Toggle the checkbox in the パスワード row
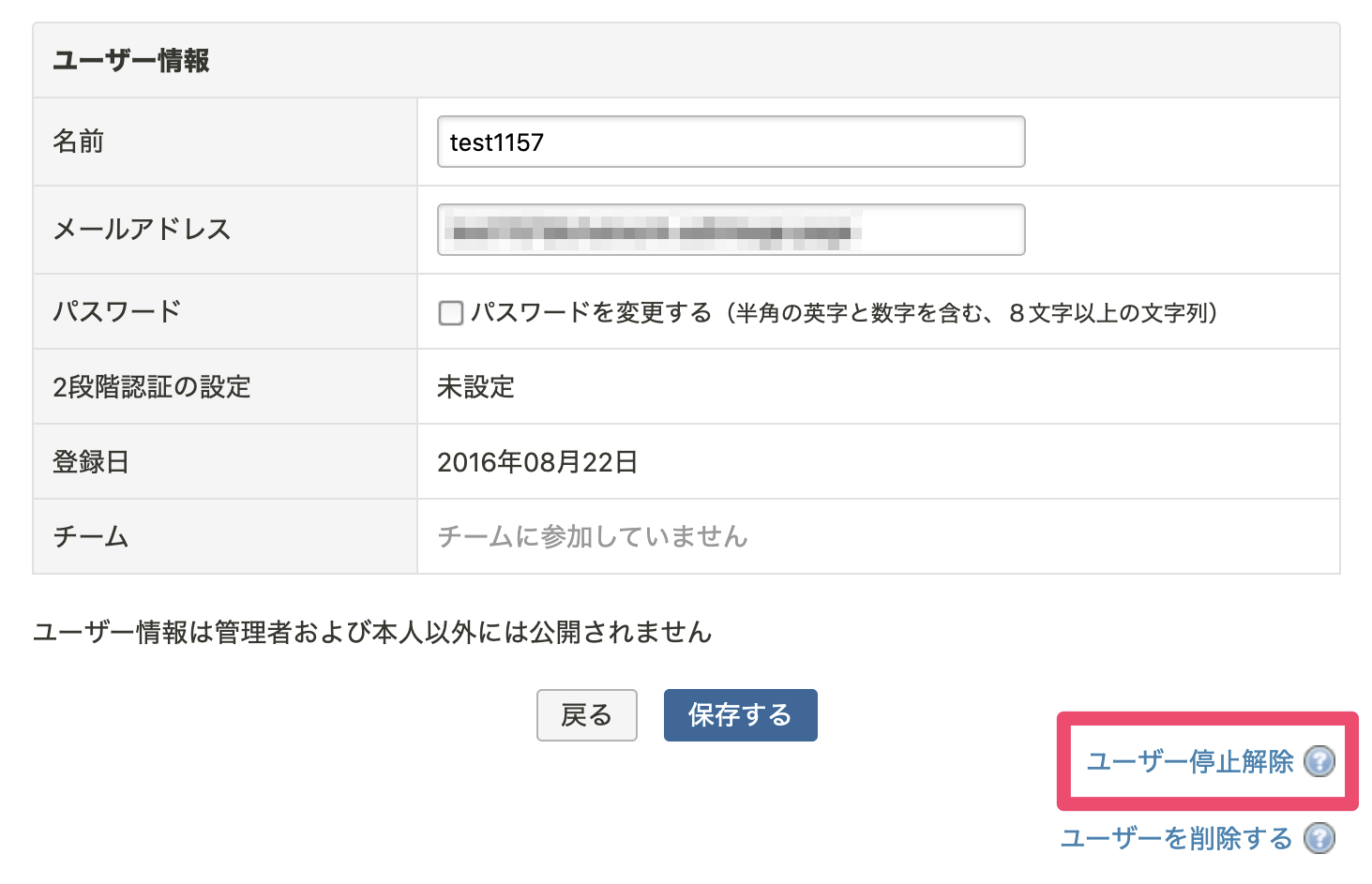Image resolution: width=1372 pixels, height=884 pixels. pyautogui.click(x=450, y=312)
